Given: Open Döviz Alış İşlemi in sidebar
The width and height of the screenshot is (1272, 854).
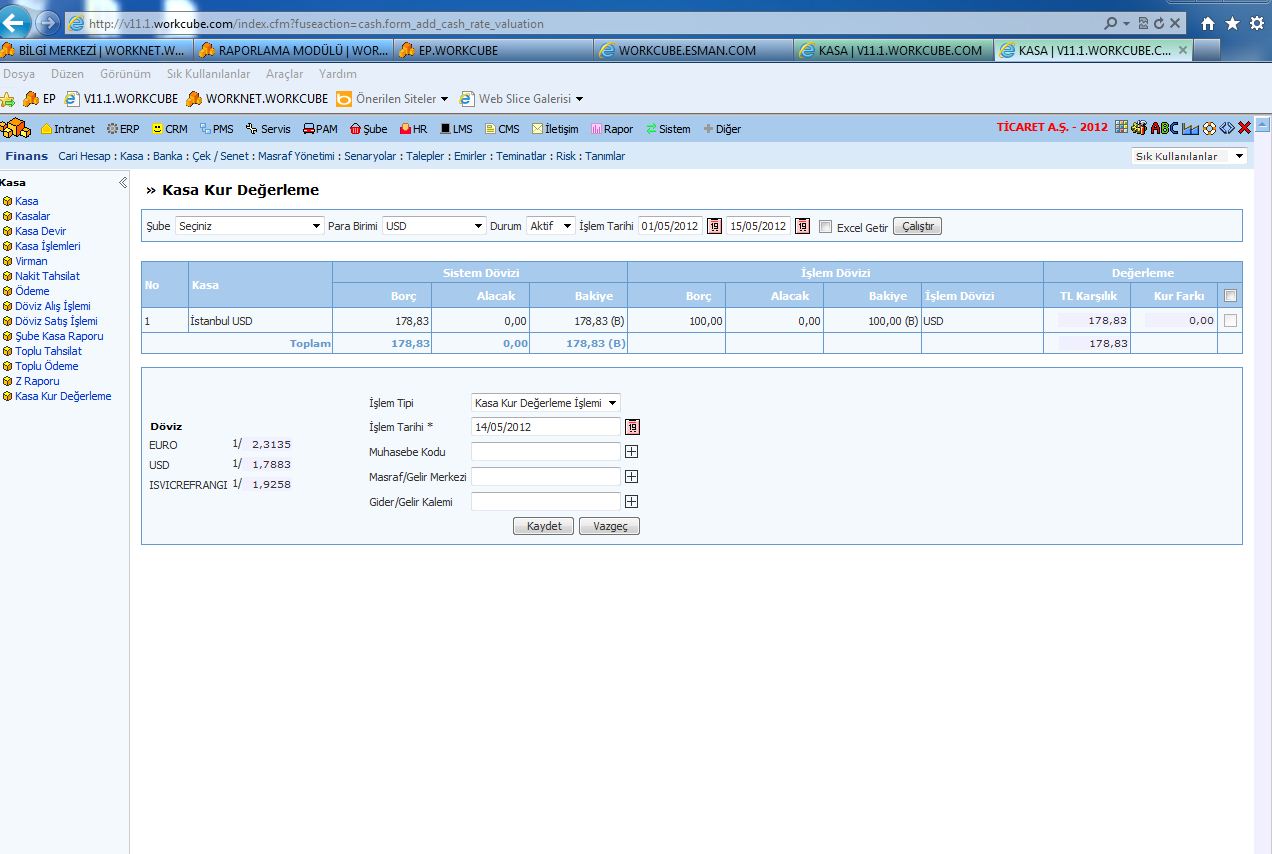Looking at the screenshot, I should click(x=52, y=306).
